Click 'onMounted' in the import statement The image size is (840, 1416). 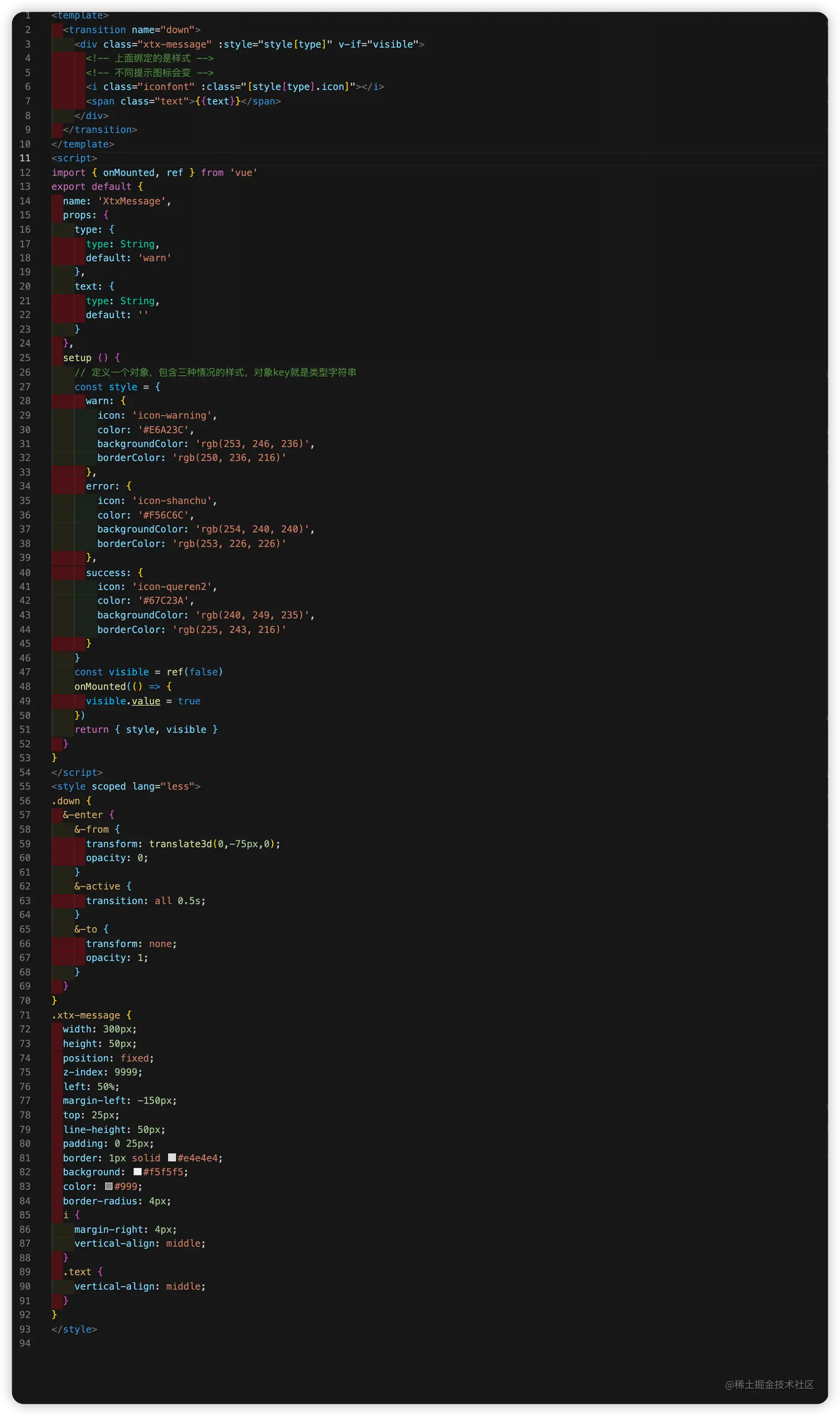pos(128,173)
